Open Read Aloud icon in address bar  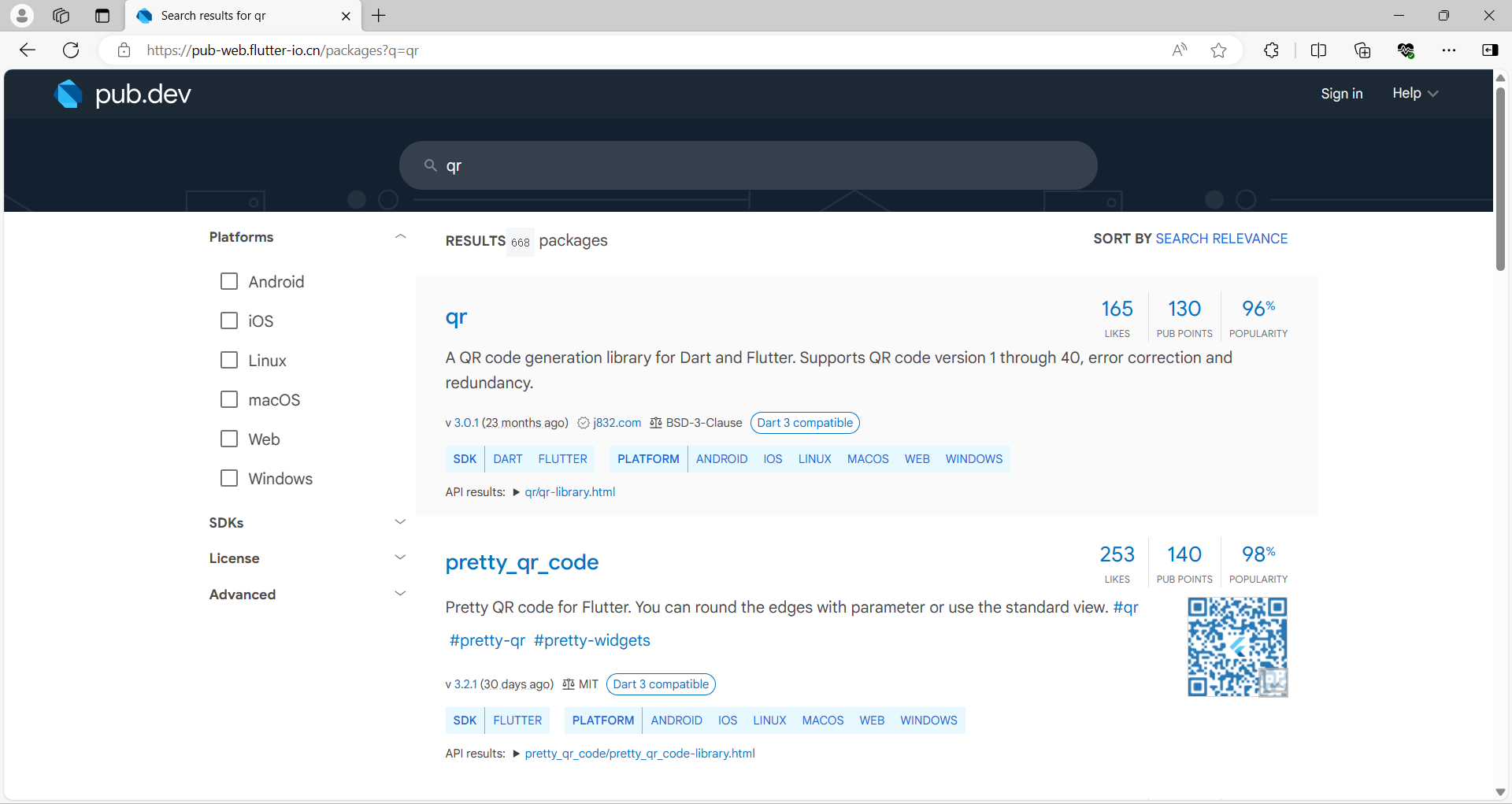1179,50
